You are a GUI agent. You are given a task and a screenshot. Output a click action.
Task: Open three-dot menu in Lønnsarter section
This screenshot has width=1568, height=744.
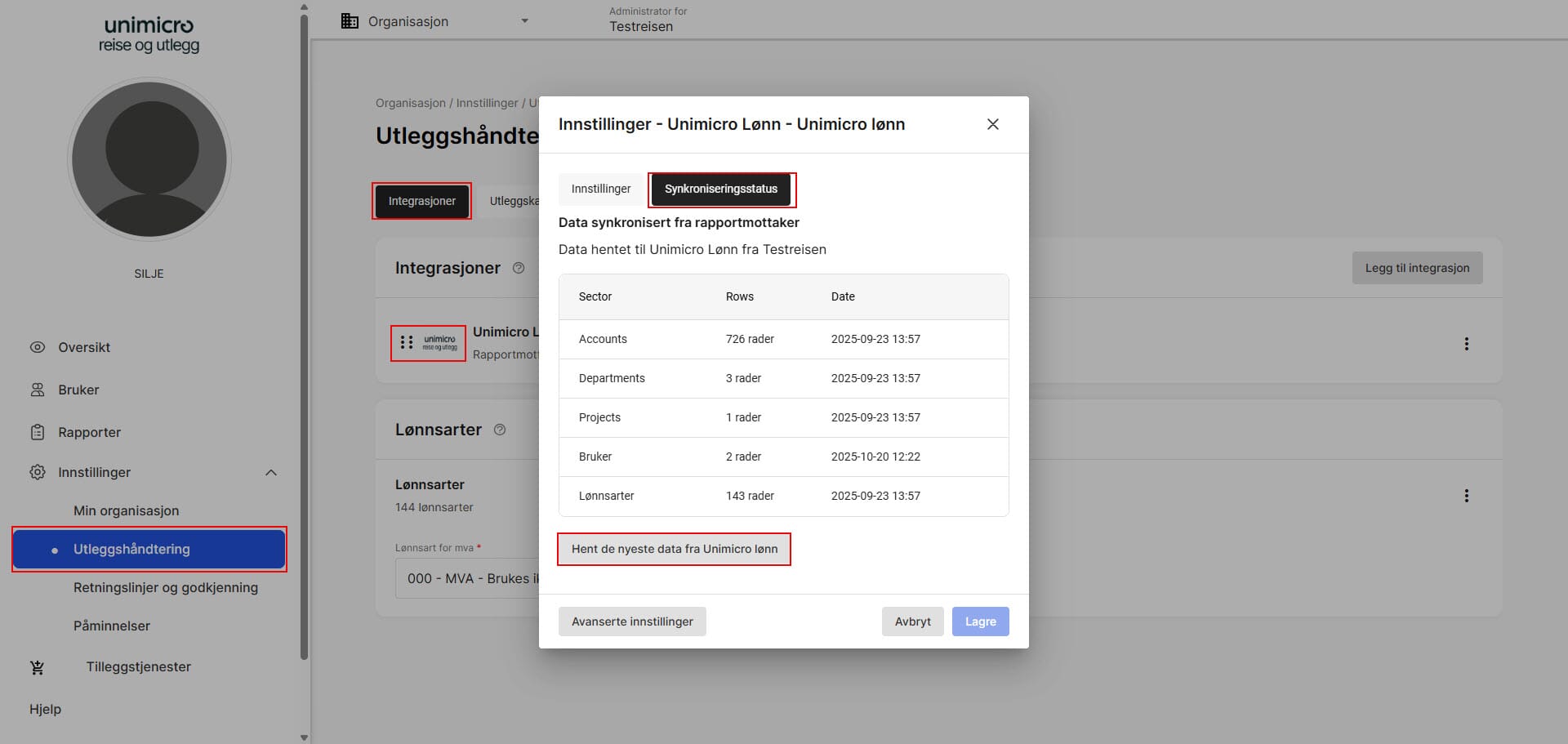[1466, 496]
